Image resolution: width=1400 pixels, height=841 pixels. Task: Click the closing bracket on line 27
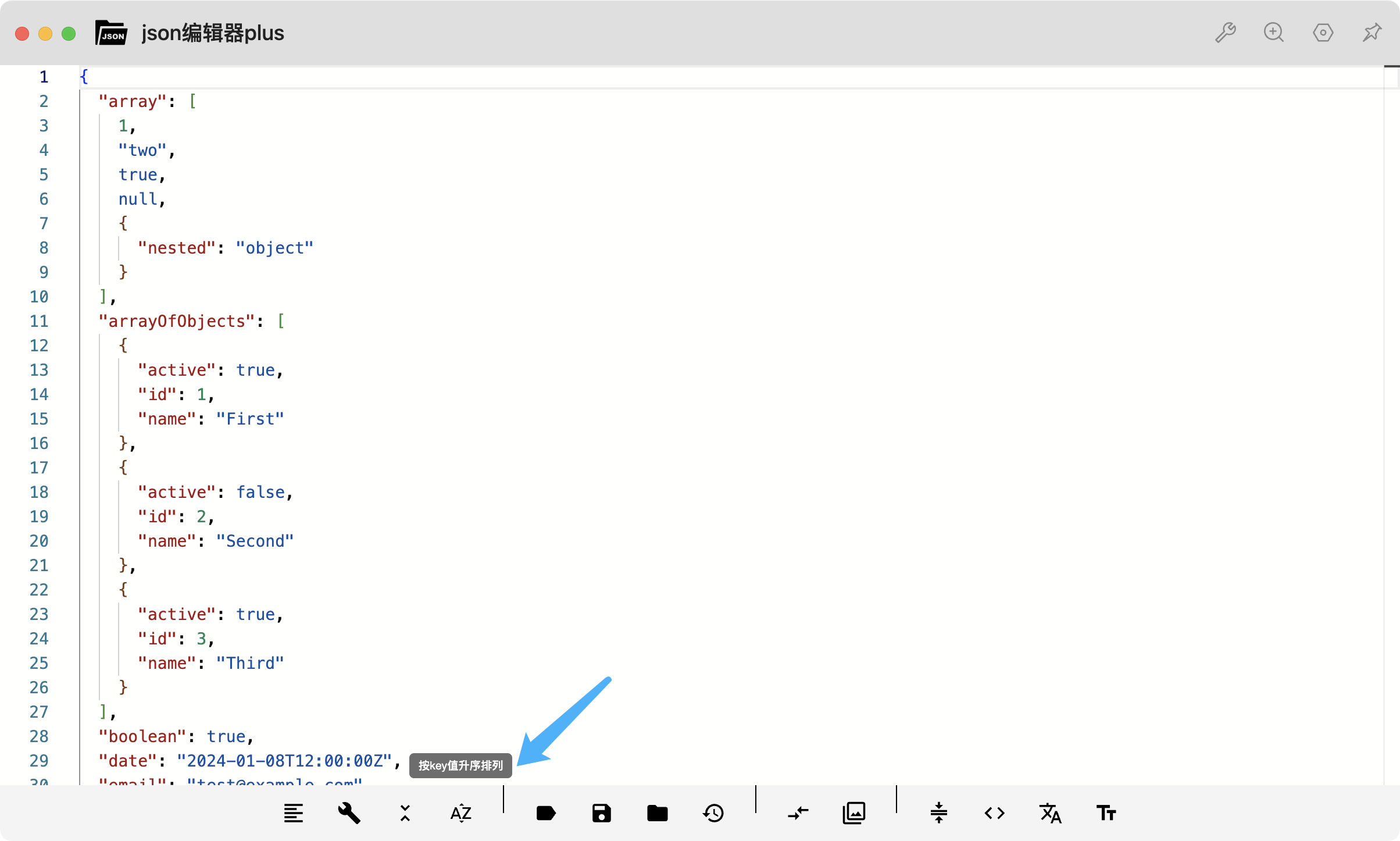coord(103,712)
